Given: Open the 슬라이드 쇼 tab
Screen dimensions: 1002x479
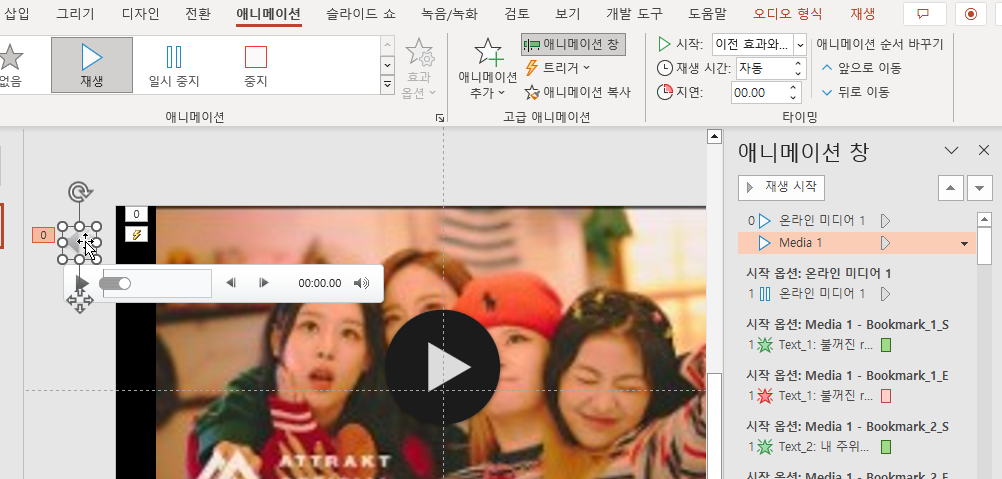Looking at the screenshot, I should (x=360, y=13).
